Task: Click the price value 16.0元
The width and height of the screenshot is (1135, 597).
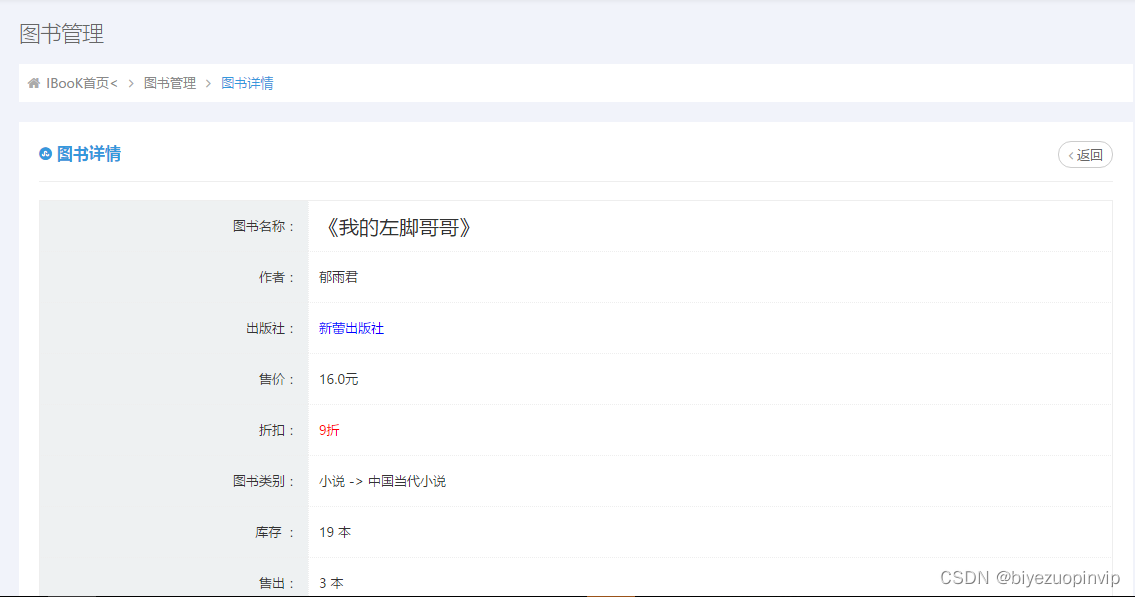Action: coord(339,379)
